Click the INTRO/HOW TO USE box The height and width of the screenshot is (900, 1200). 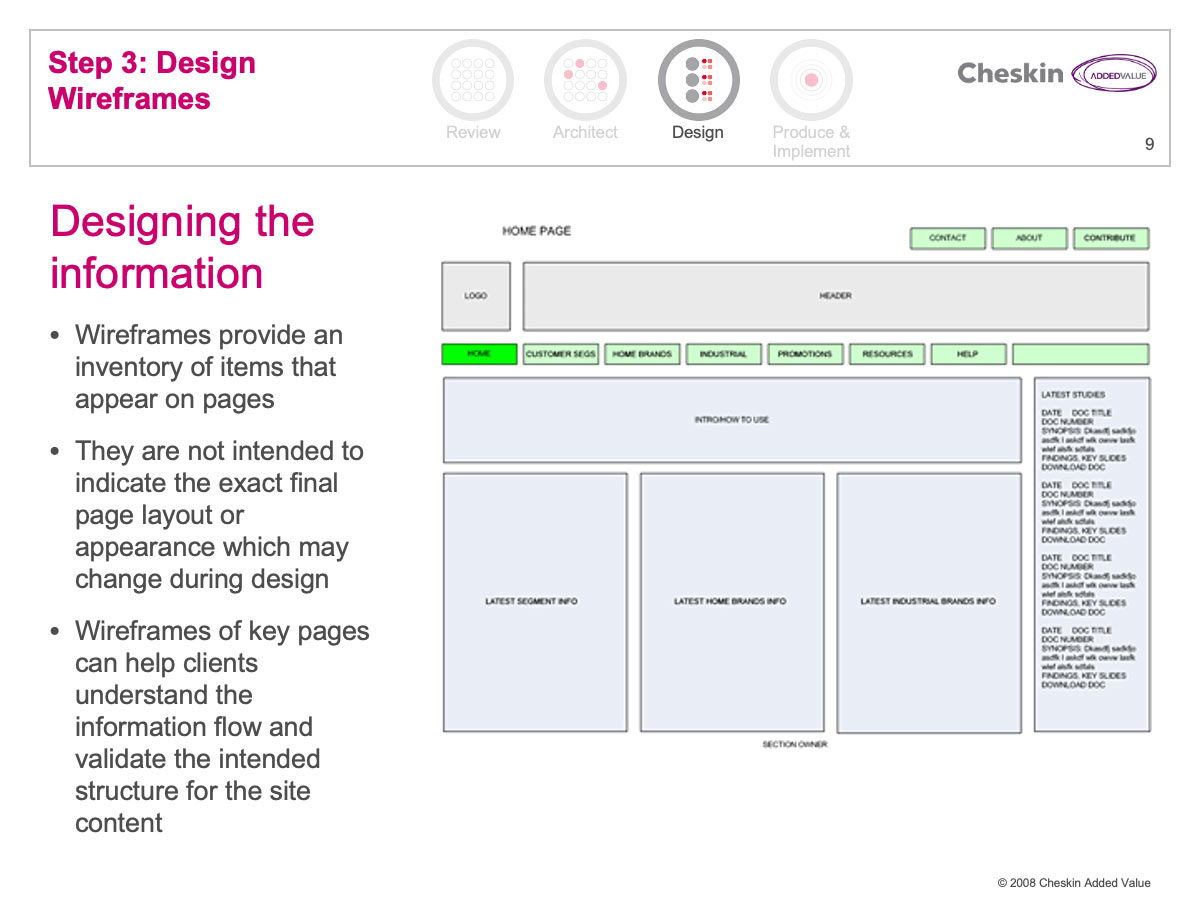point(731,420)
